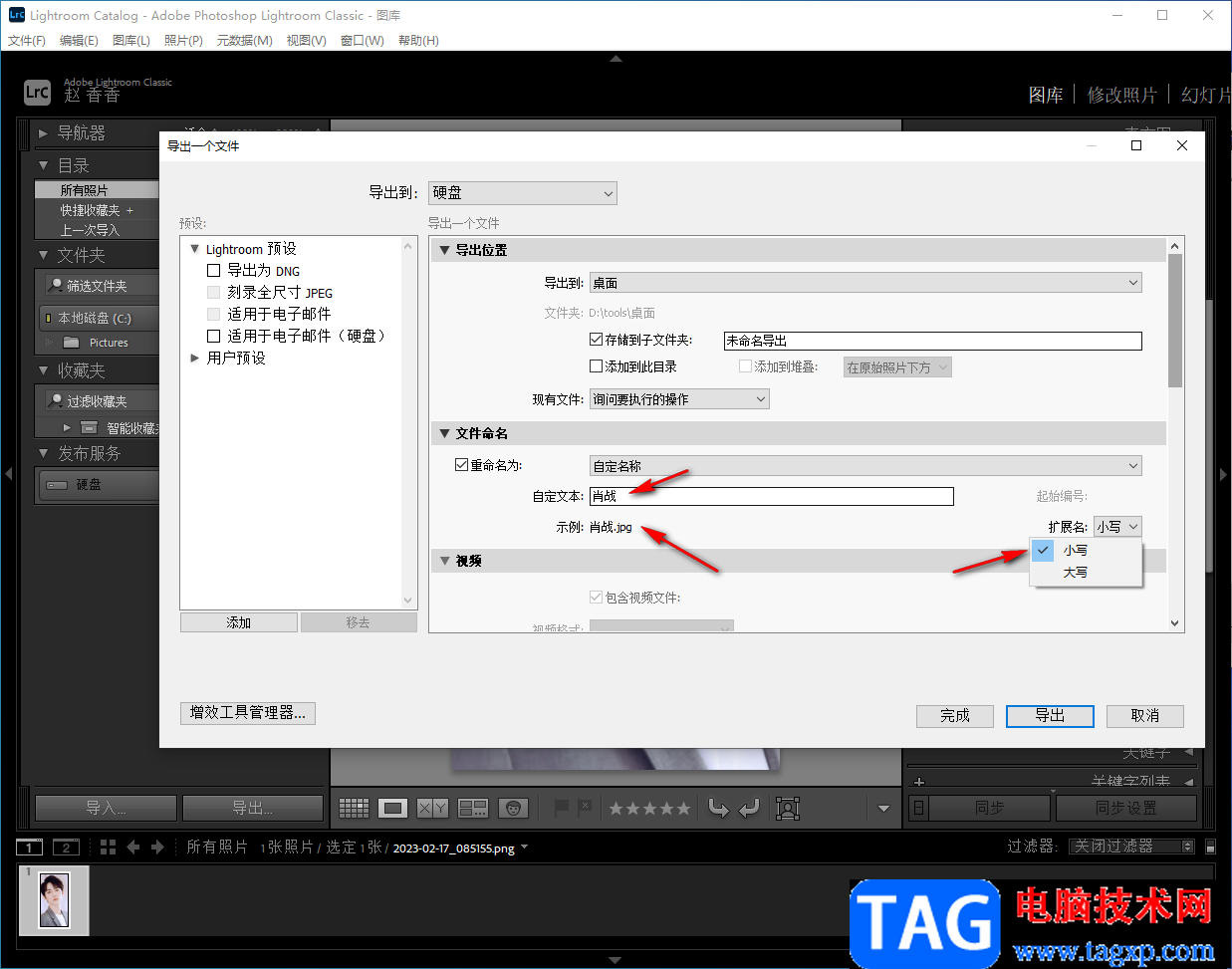Select main window display button 1
This screenshot has height=969, width=1232.
pyautogui.click(x=30, y=848)
